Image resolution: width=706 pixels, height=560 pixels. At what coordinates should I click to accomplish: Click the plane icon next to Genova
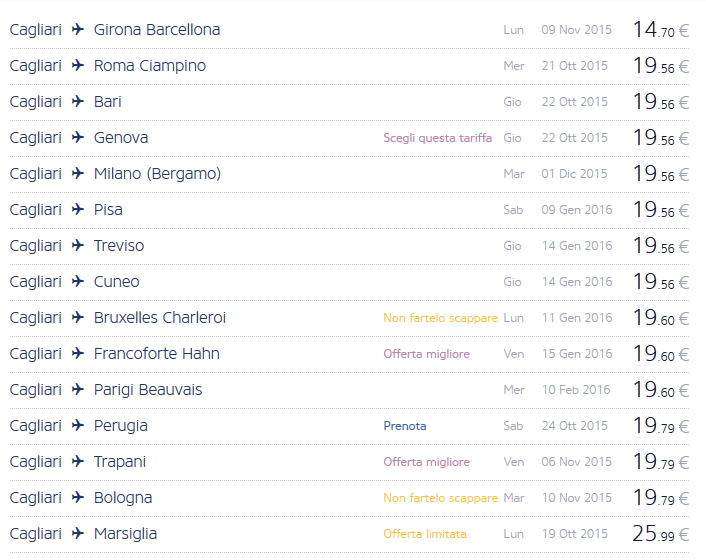point(78,138)
